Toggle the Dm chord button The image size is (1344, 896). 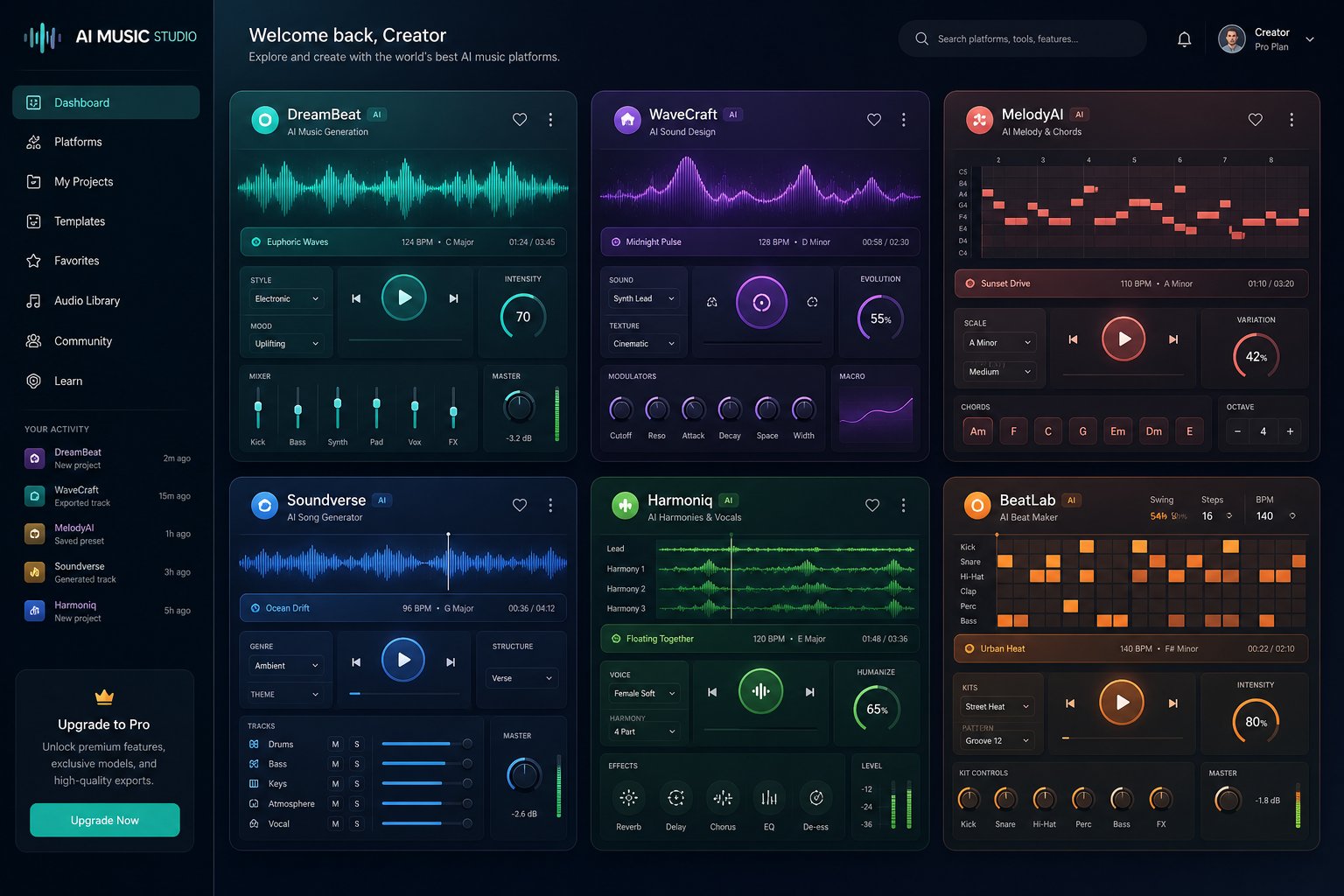[x=1154, y=431]
